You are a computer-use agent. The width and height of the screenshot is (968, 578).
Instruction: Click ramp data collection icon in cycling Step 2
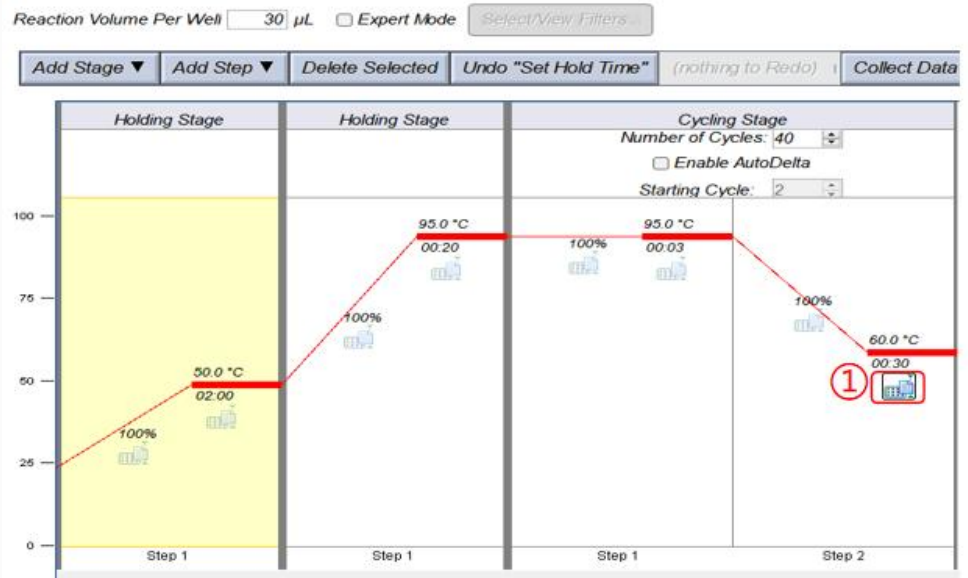pyautogui.click(x=809, y=323)
